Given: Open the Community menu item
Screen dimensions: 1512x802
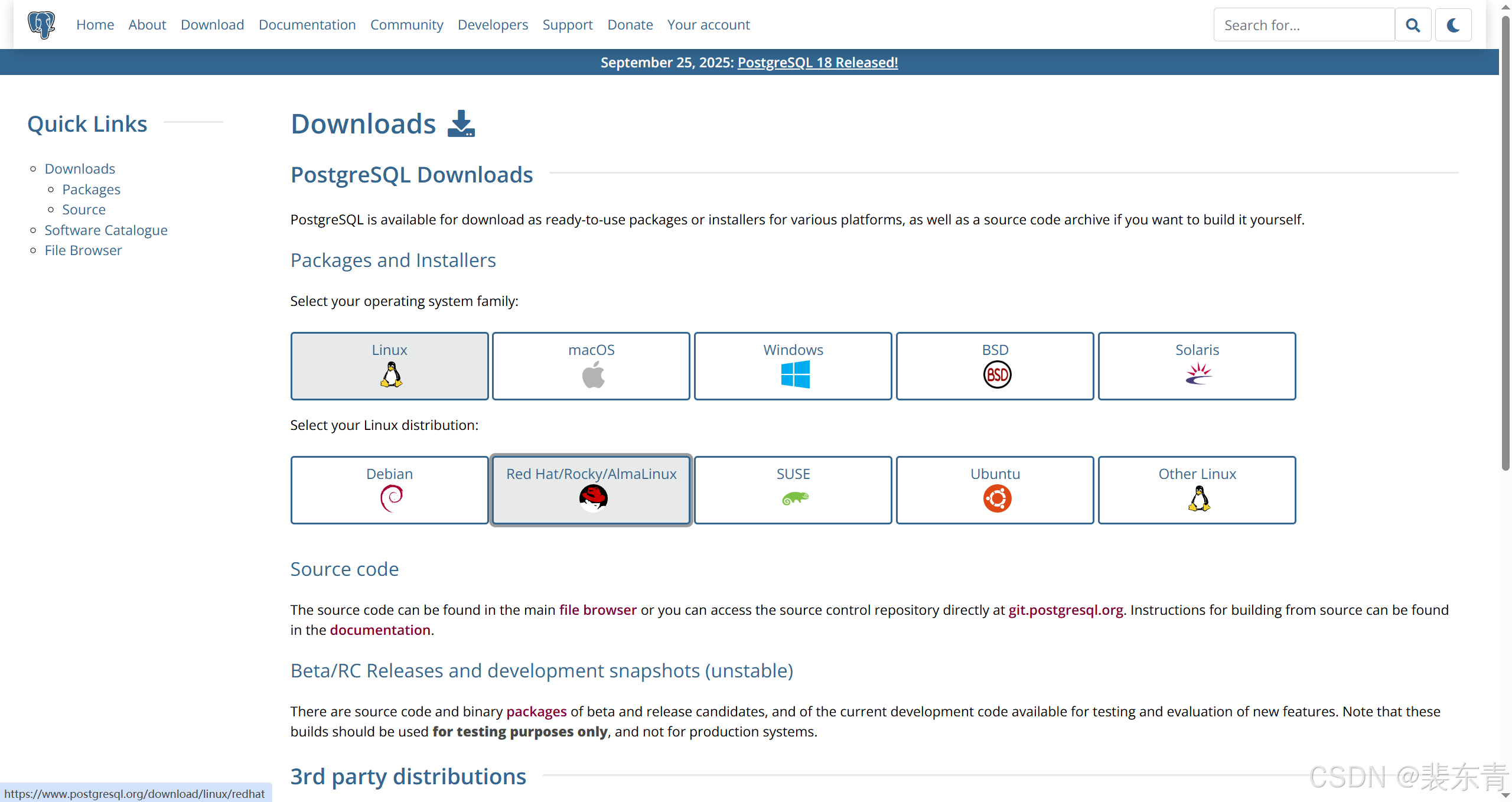Looking at the screenshot, I should [x=406, y=25].
